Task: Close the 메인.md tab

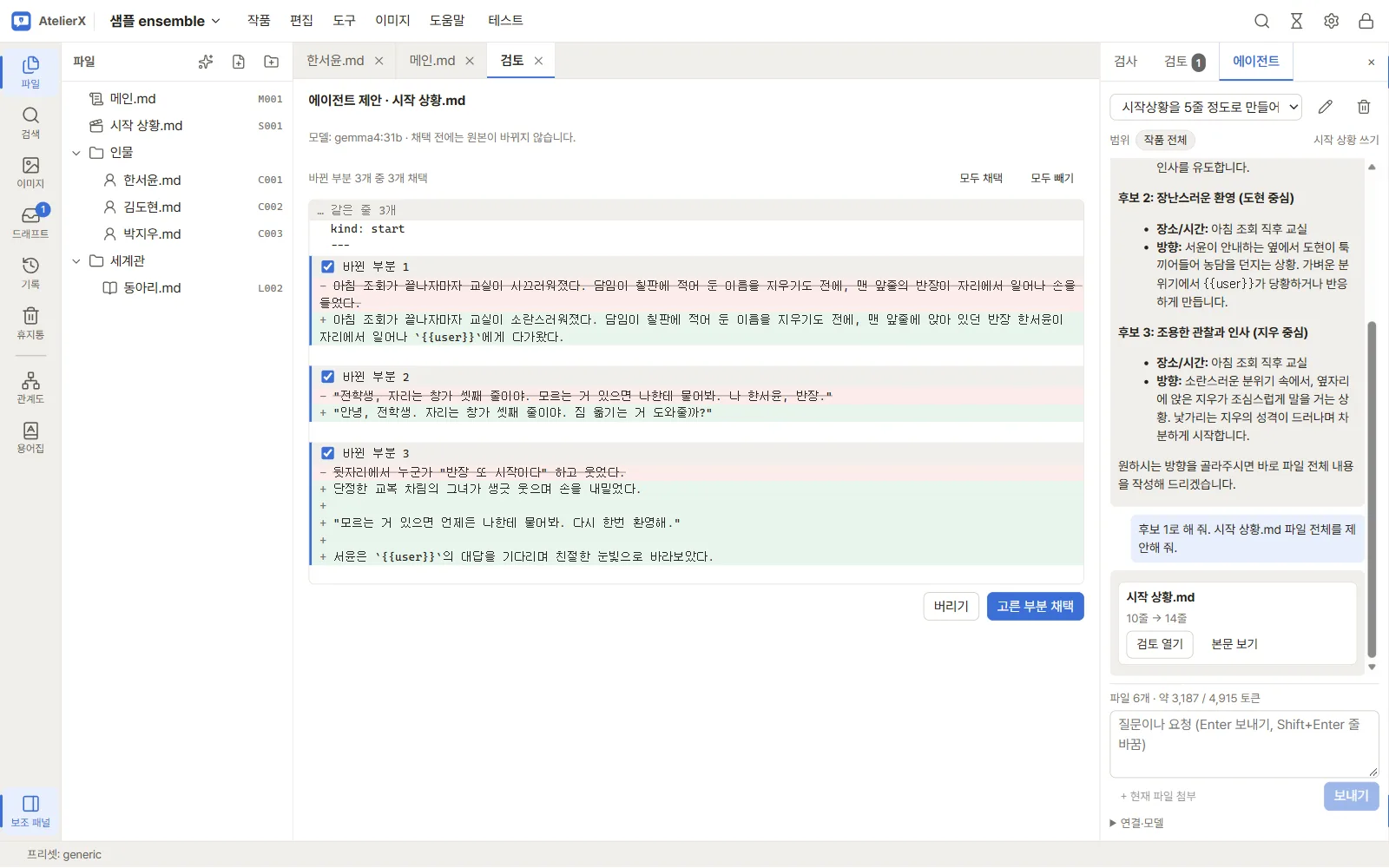Action: pyautogui.click(x=470, y=61)
